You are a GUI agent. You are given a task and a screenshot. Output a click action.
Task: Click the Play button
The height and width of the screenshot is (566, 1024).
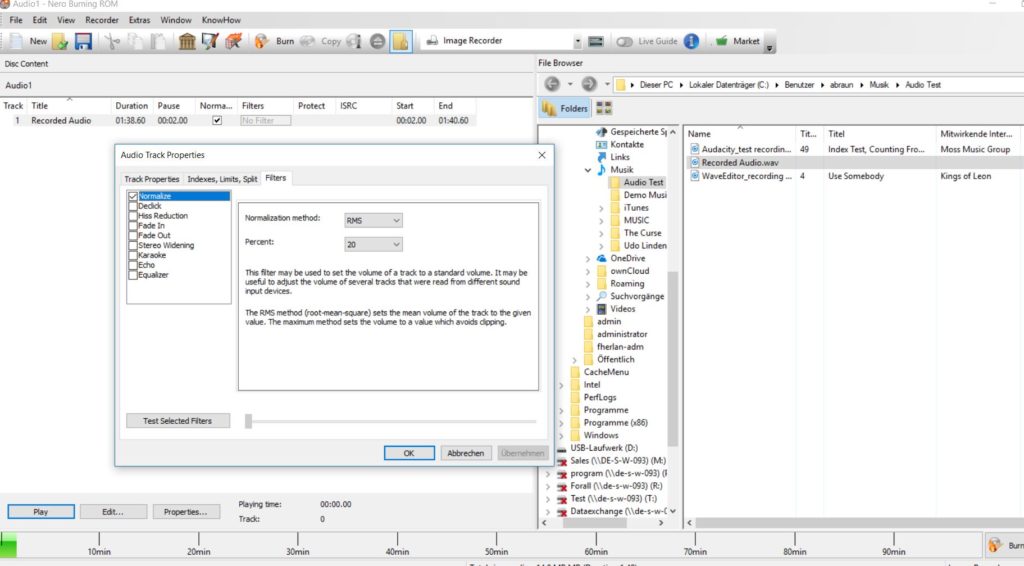(x=40, y=512)
